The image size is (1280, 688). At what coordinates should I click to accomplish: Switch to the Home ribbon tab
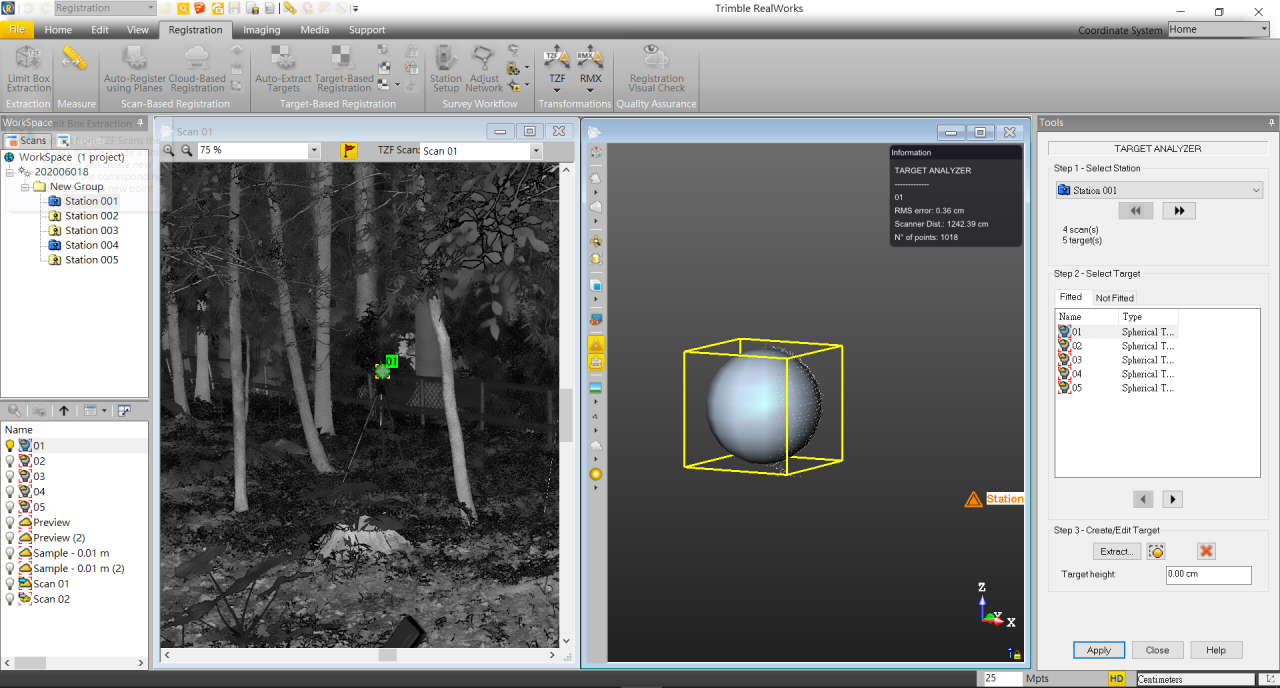58,30
